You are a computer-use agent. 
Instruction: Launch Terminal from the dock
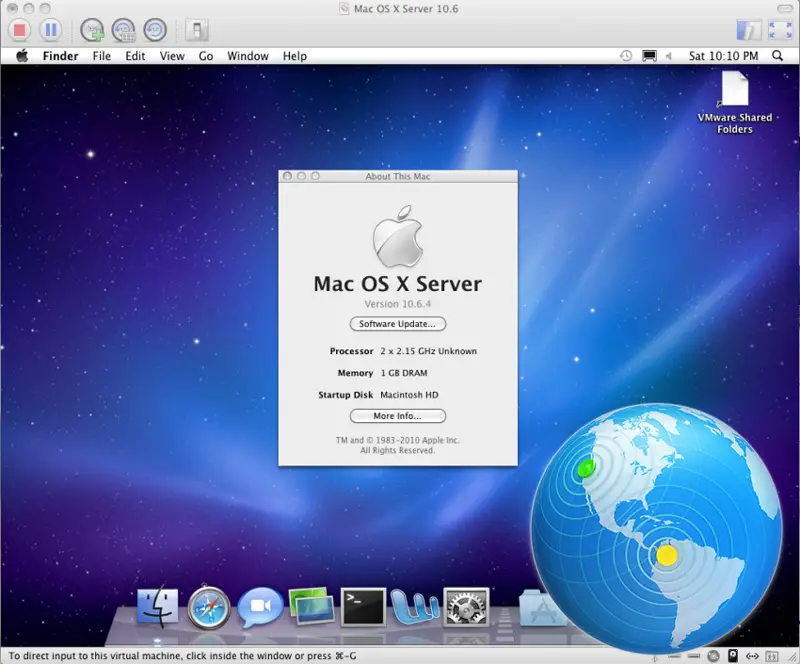(362, 607)
